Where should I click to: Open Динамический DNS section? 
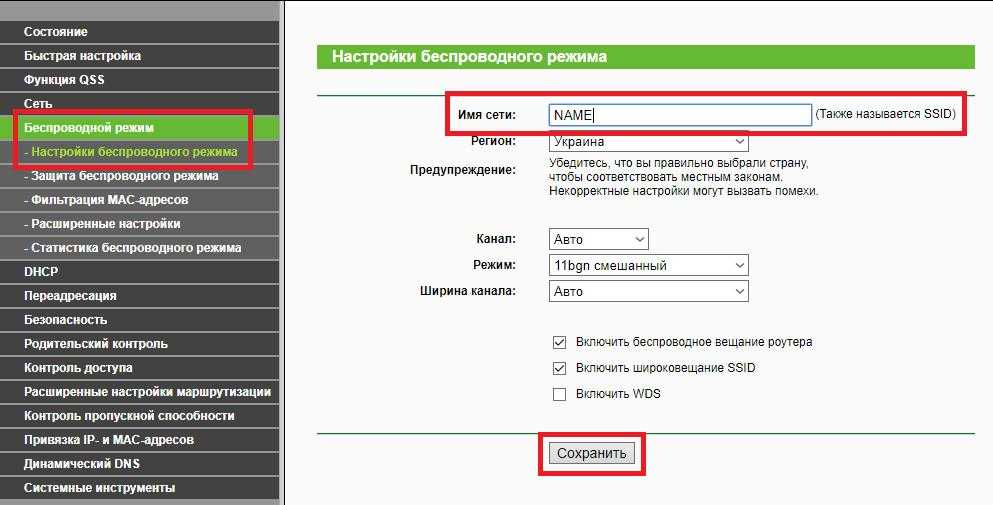[139, 464]
